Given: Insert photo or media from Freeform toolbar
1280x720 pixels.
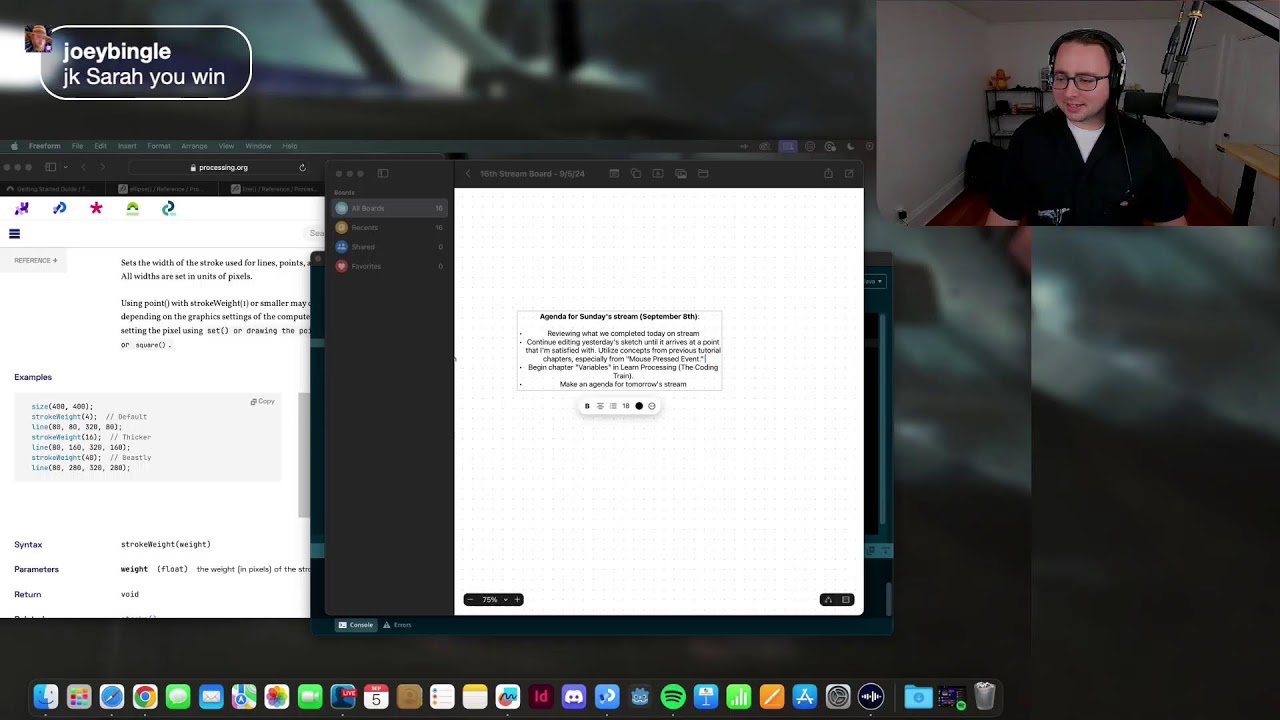Looking at the screenshot, I should point(681,174).
